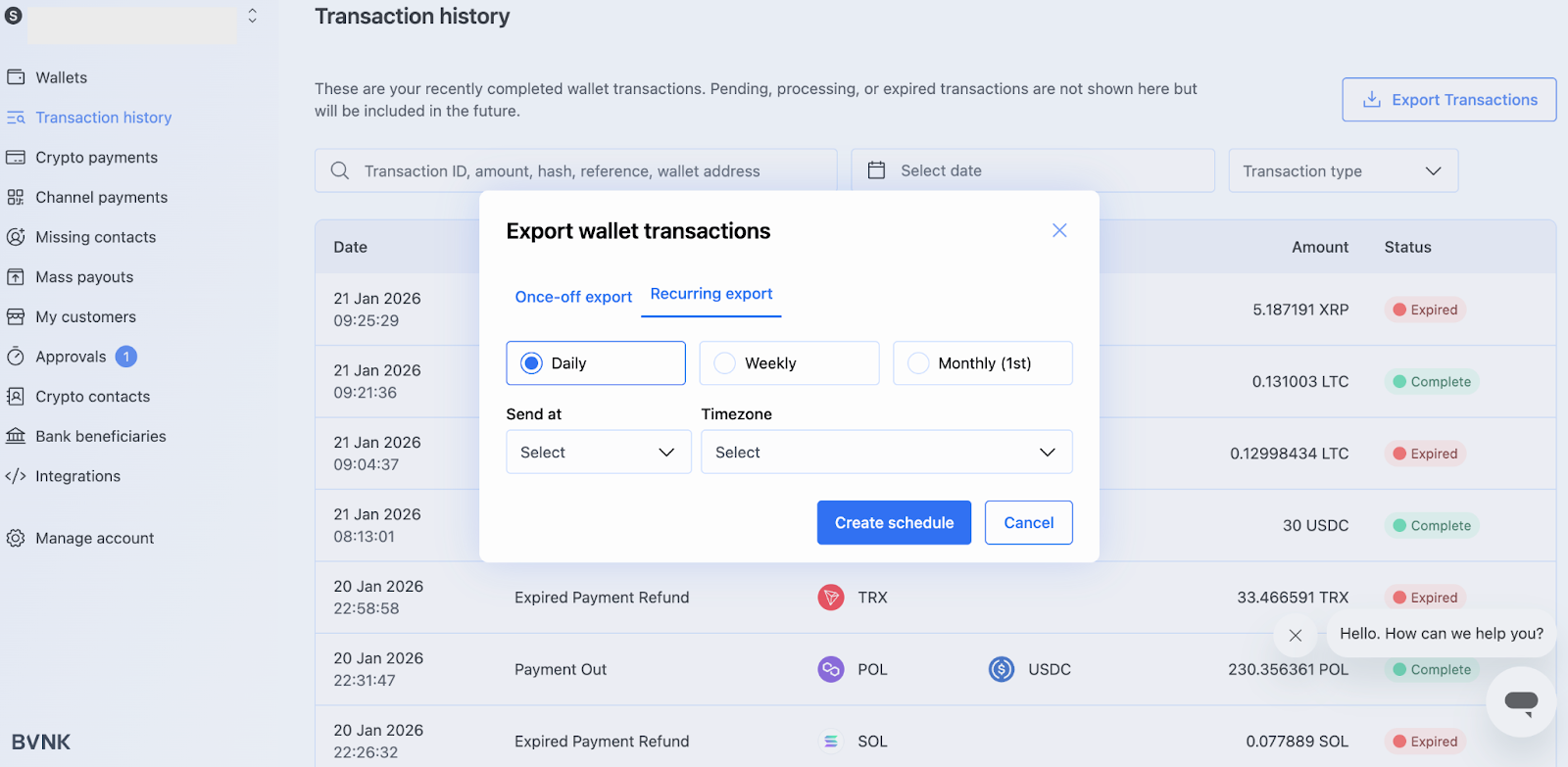This screenshot has height=767, width=1568.
Task: Click the Create schedule button
Action: coord(894,523)
